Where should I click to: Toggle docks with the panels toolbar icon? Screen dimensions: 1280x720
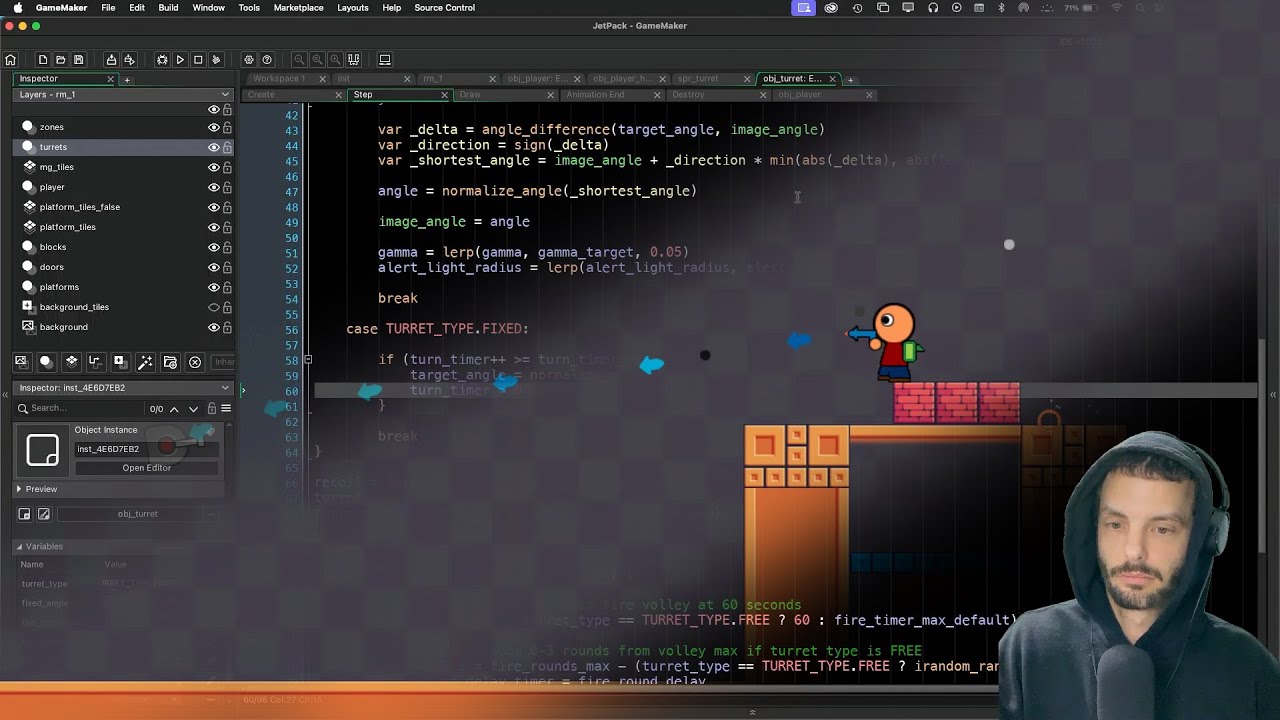[x=353, y=60]
